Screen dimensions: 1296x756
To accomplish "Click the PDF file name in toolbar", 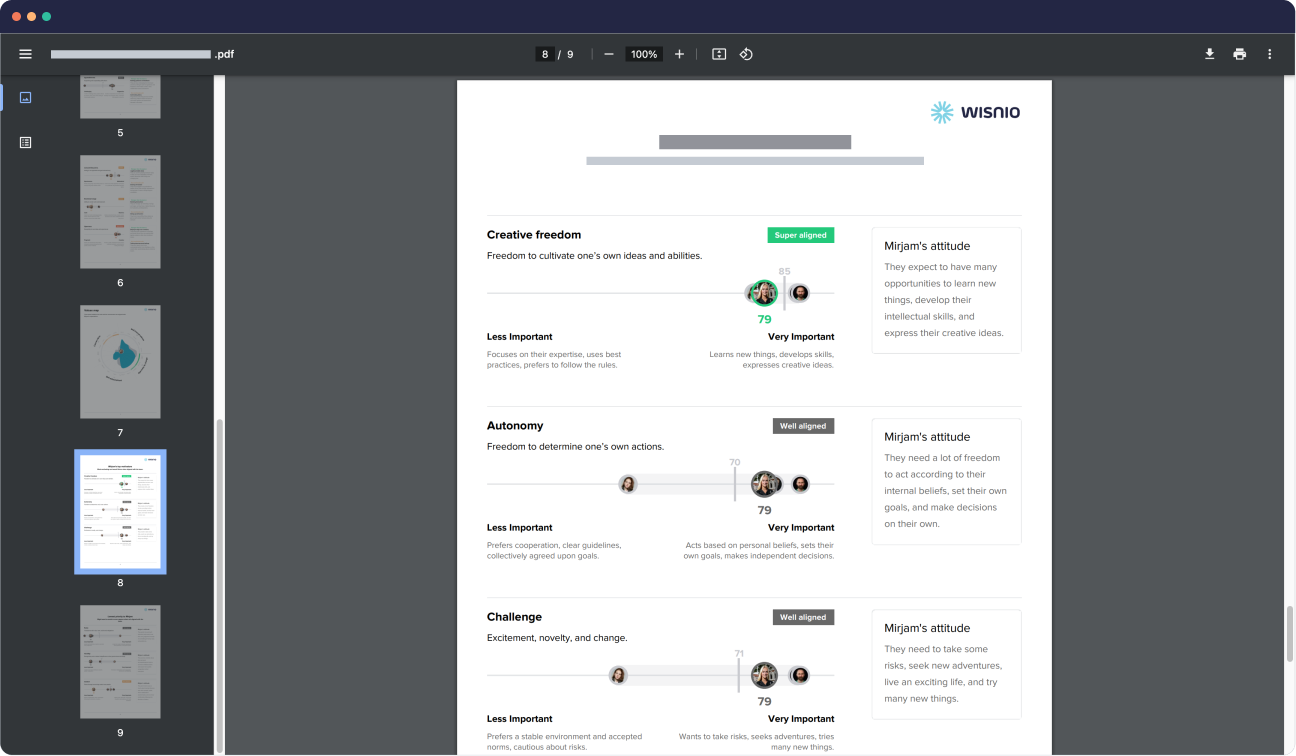I will point(142,54).
